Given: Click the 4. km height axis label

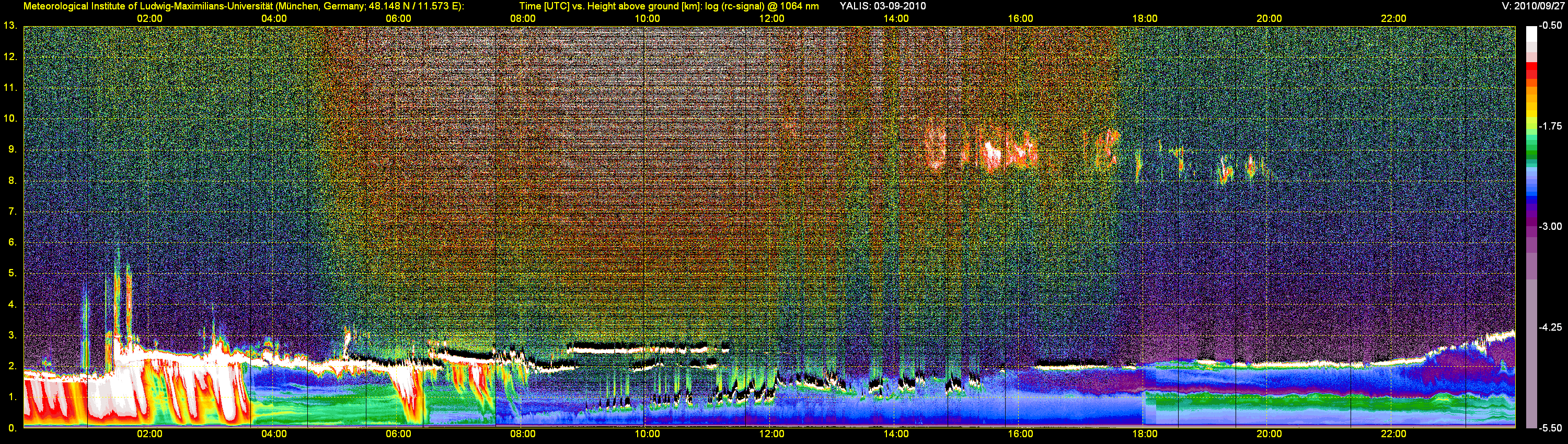Looking at the screenshot, I should point(13,304).
